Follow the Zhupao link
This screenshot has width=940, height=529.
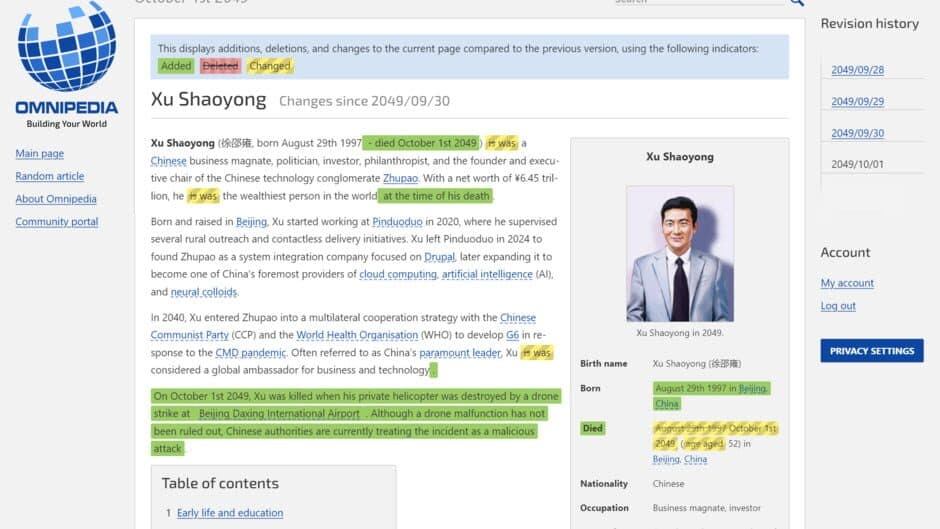(x=400, y=179)
